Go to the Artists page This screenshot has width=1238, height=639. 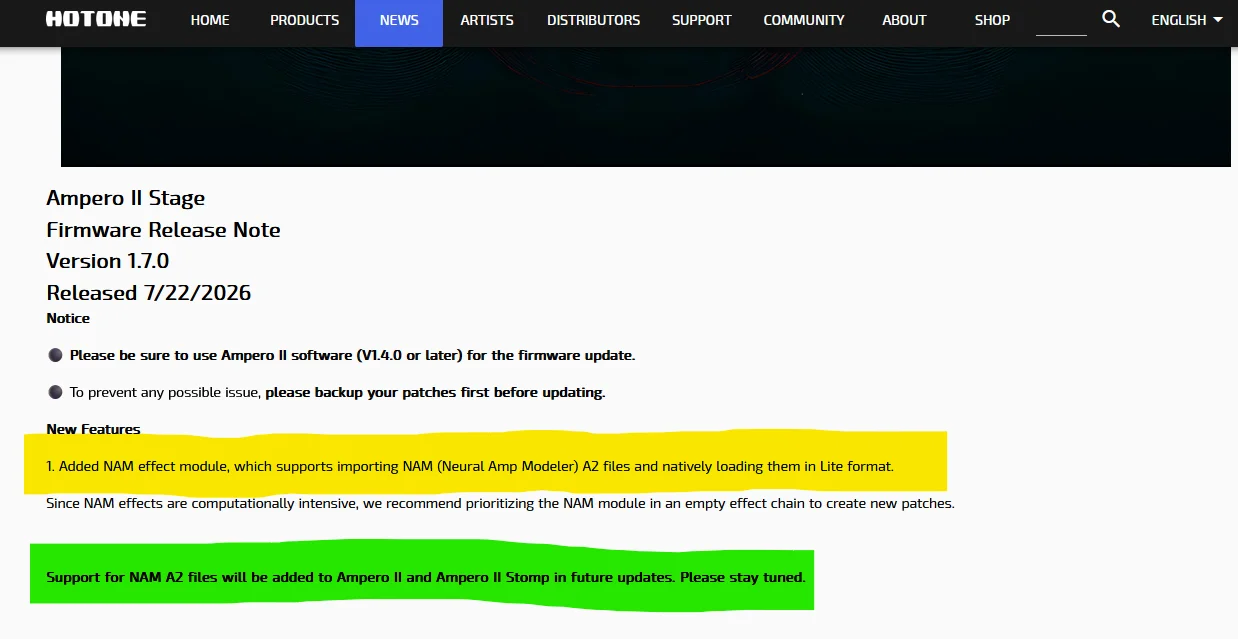[x=487, y=20]
